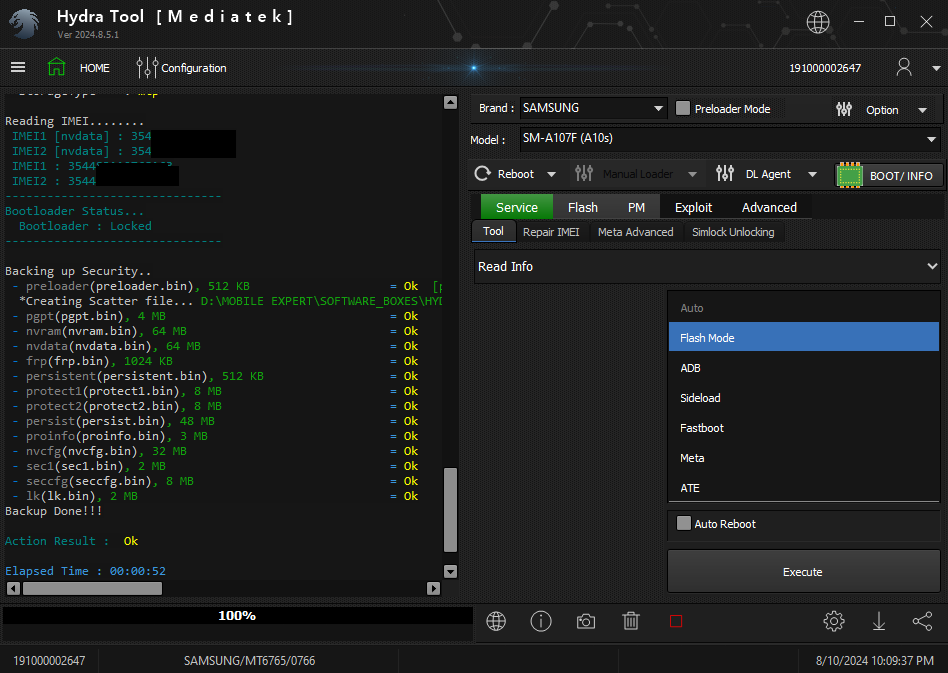This screenshot has height=673, width=948.
Task: Switch to the Flash tab
Action: 583,207
